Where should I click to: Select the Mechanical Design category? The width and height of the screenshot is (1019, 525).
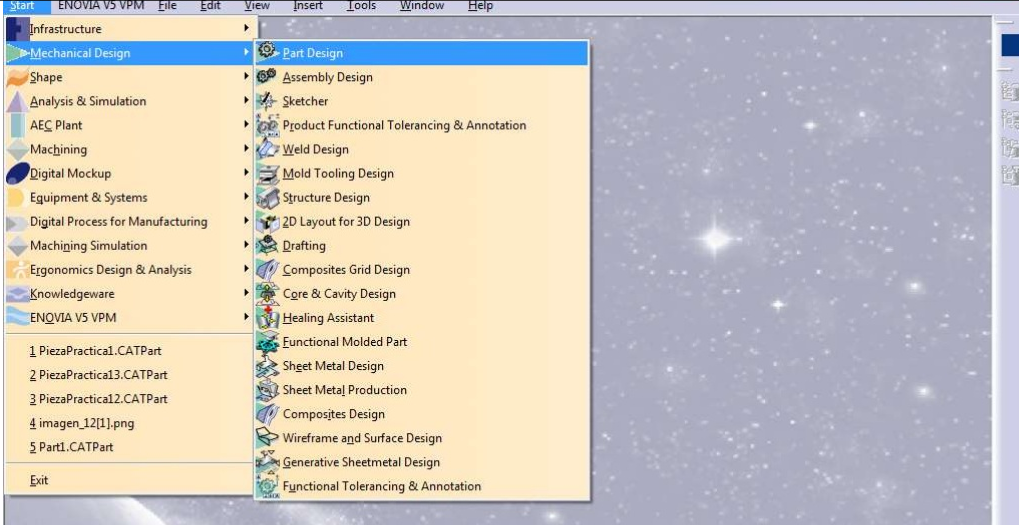pos(129,53)
